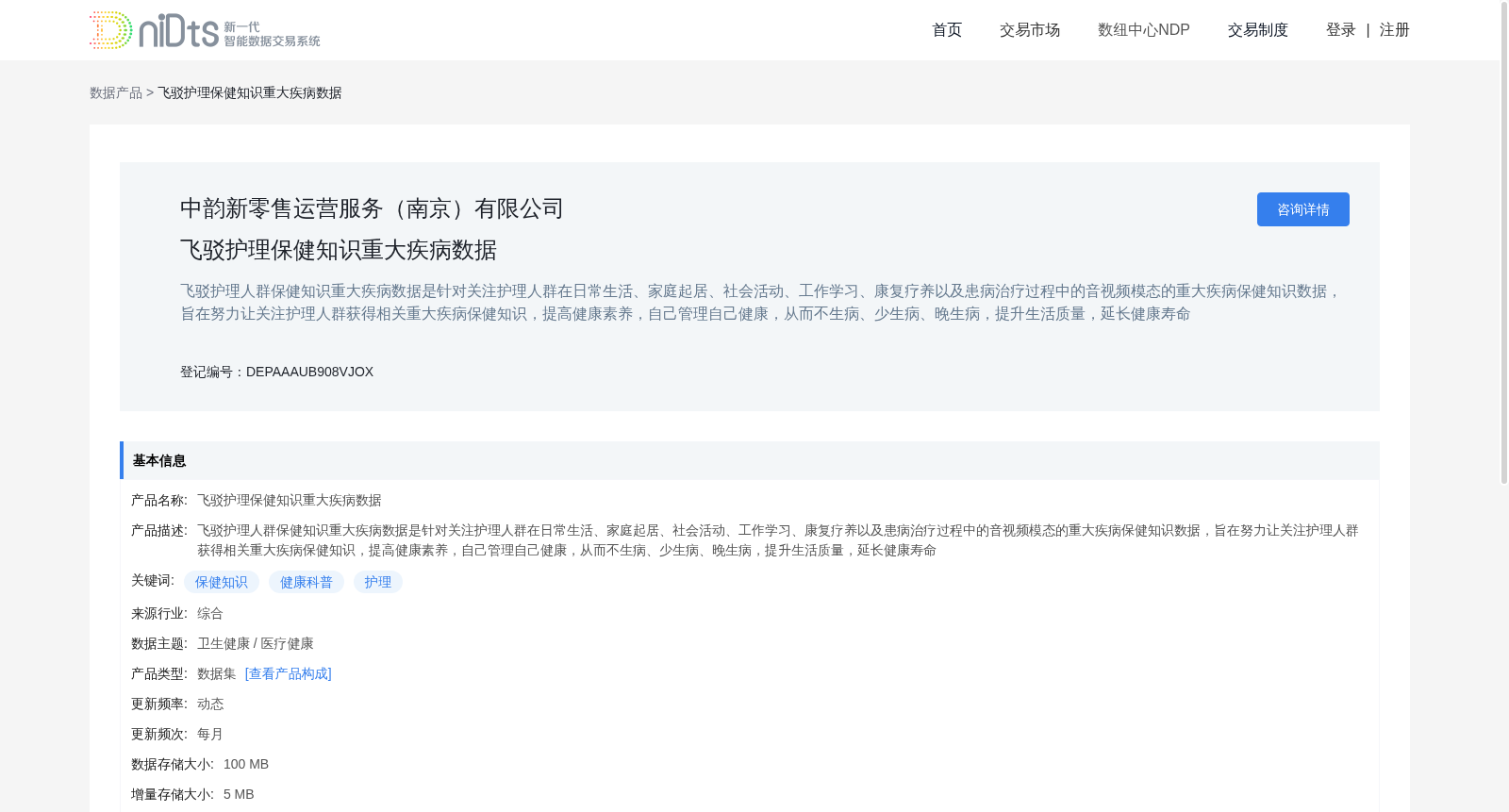The height and width of the screenshot is (812, 1509).
Task: Go to 交易市场 in the navigation
Action: 1030,30
